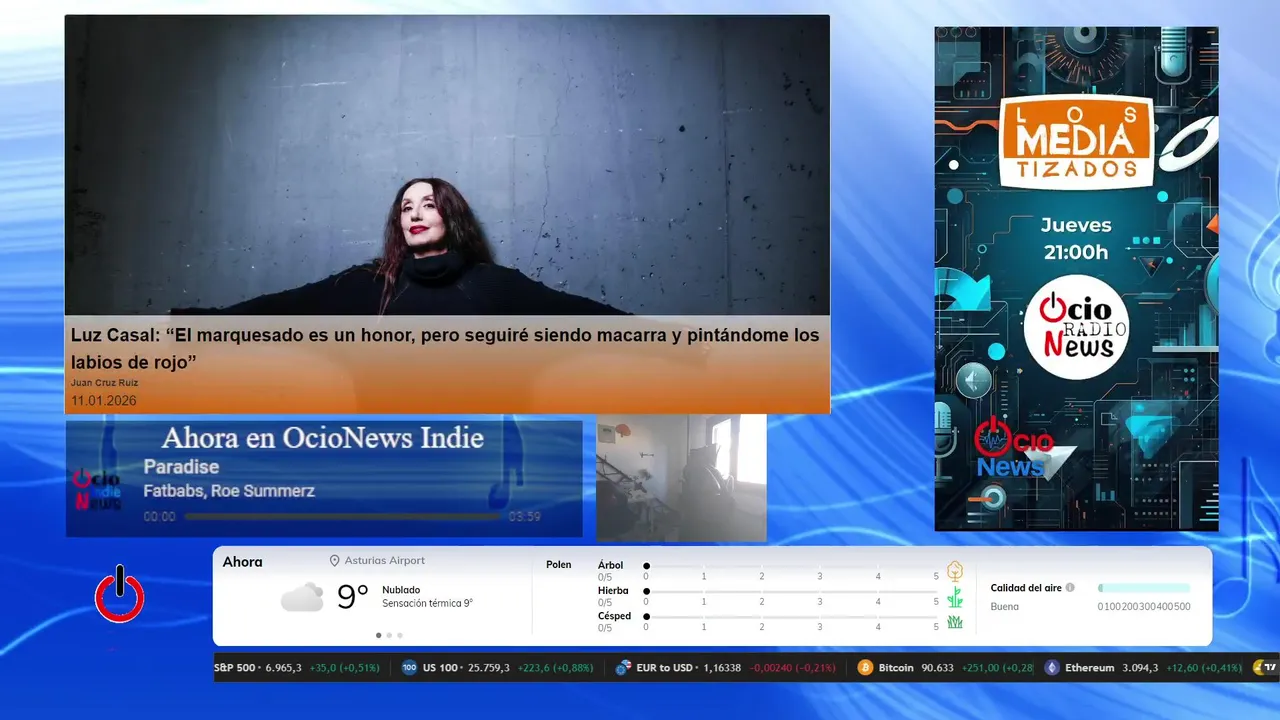
Task: Click the Árbol pollen level slider
Action: click(x=791, y=566)
